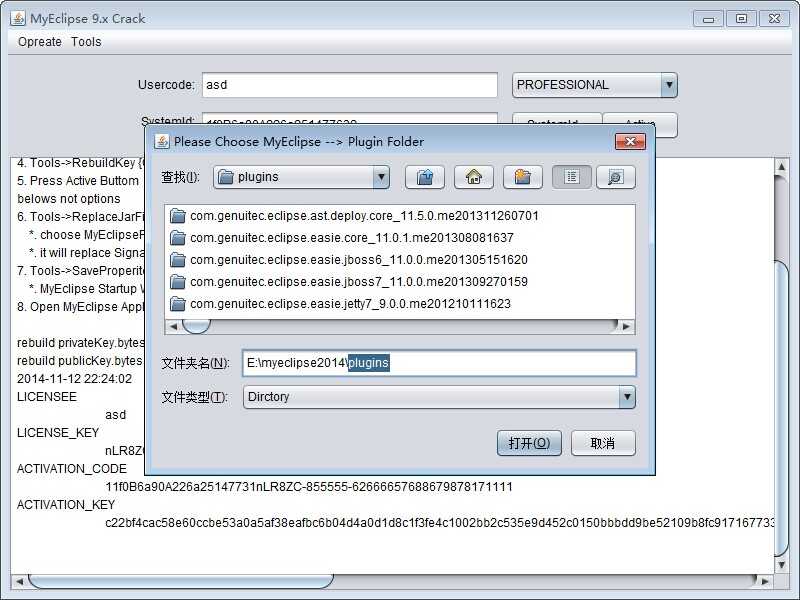Select folder icon for easie.core_11.0.1
The width and height of the screenshot is (800, 600).
178,238
